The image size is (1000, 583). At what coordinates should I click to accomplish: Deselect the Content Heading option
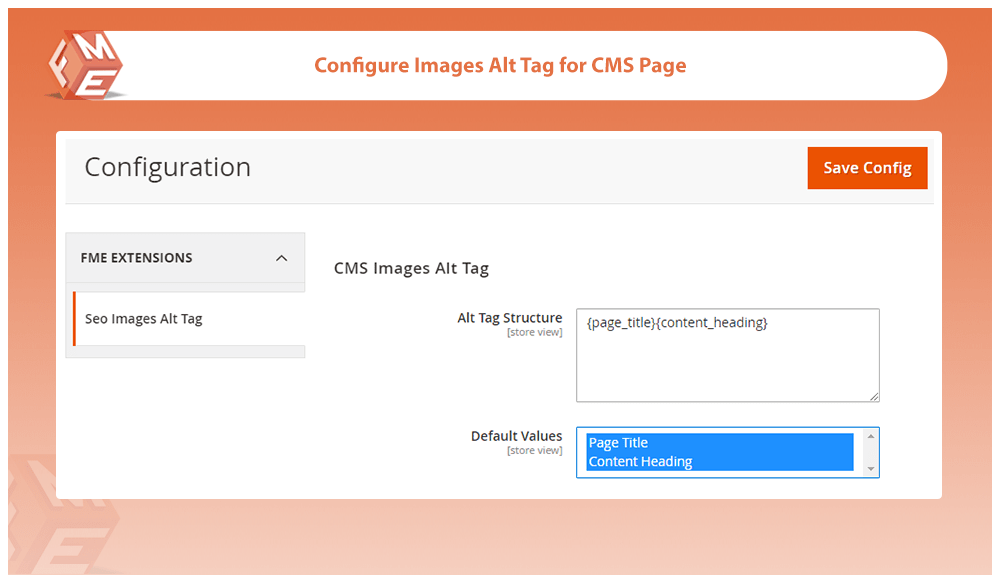(x=640, y=461)
